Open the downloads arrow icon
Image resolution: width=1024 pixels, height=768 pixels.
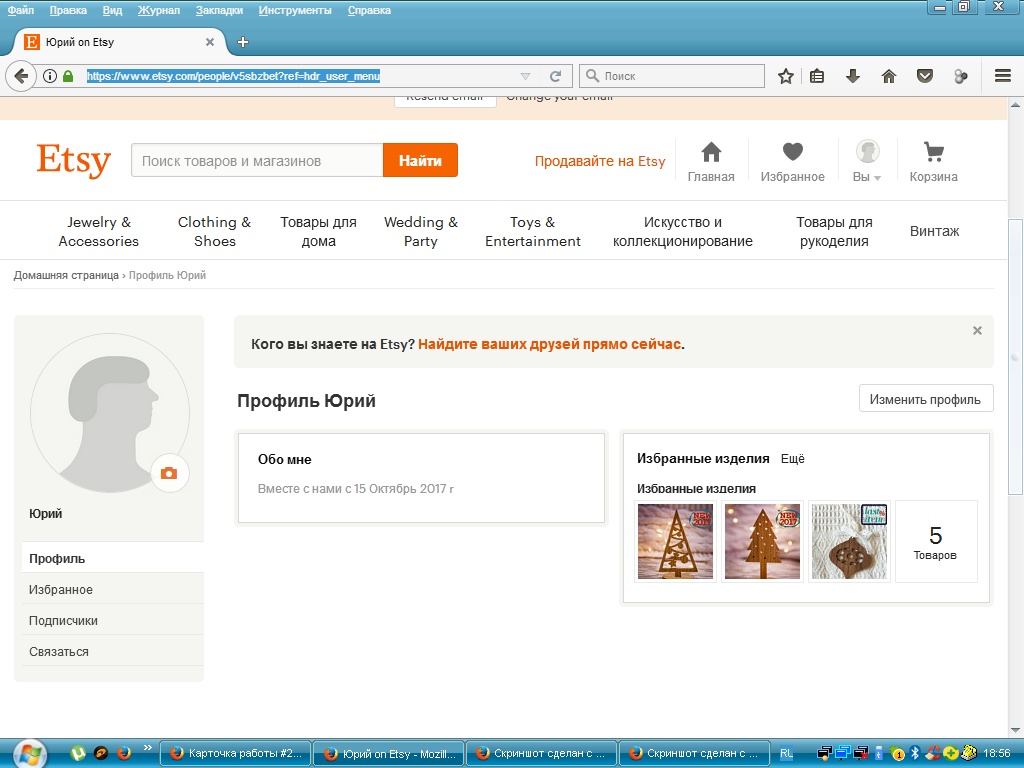[853, 76]
